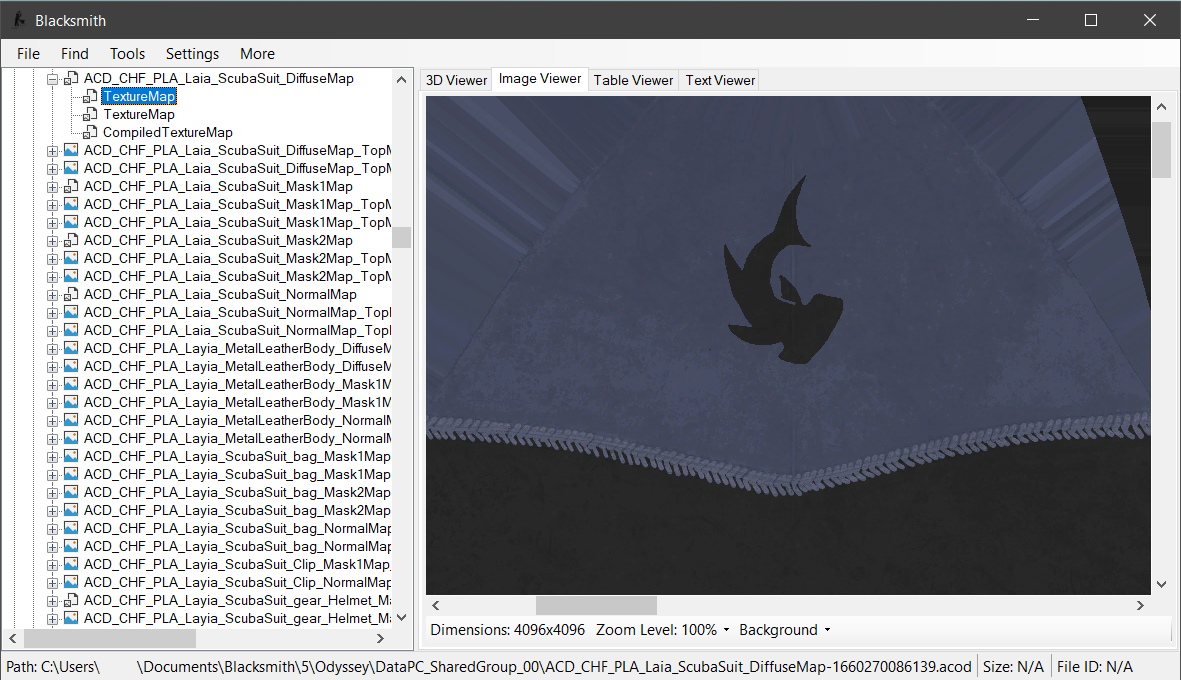Click the tree panel's scroll-down arrow
Screen dimensions: 1181x680
click(x=401, y=617)
